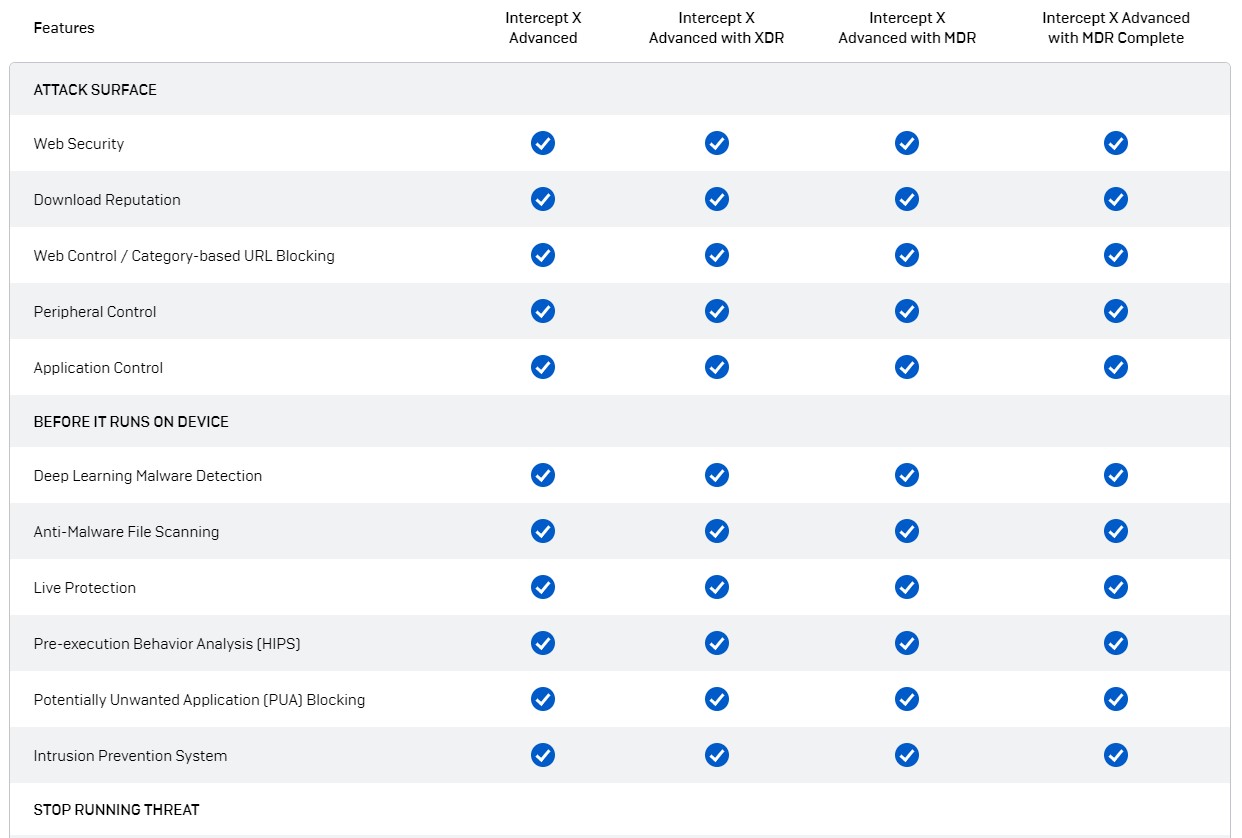Click Anti-Malware File Scanning check under Advanced with MDR

point(907,531)
